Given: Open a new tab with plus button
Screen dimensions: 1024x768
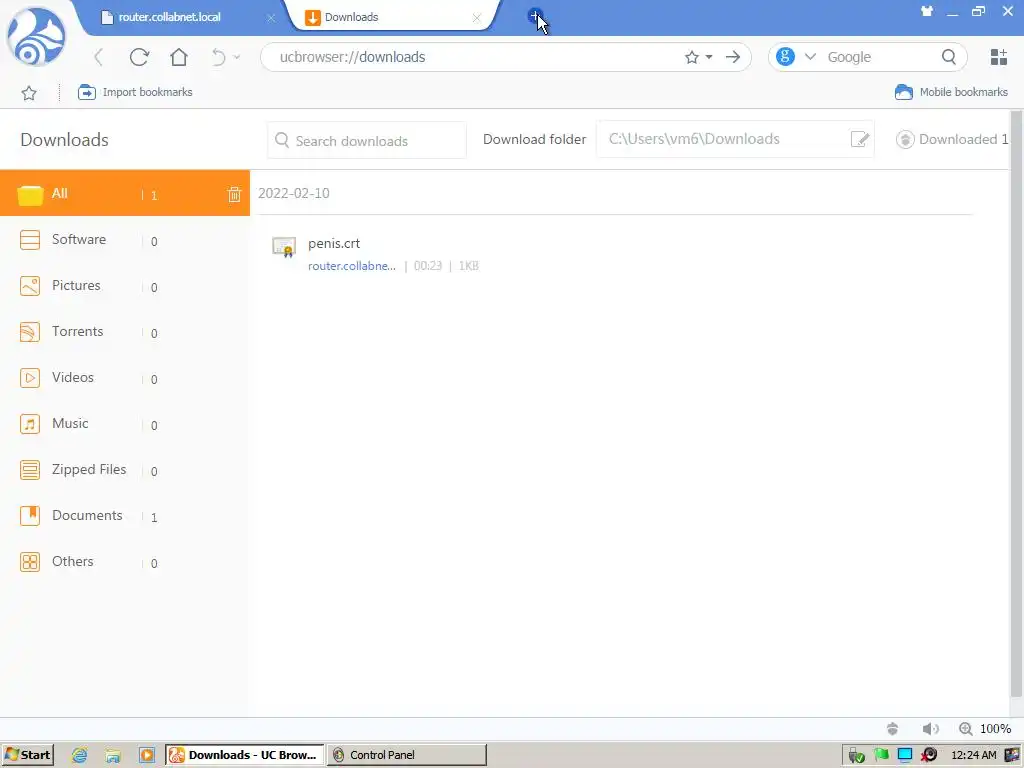Looking at the screenshot, I should tap(534, 16).
